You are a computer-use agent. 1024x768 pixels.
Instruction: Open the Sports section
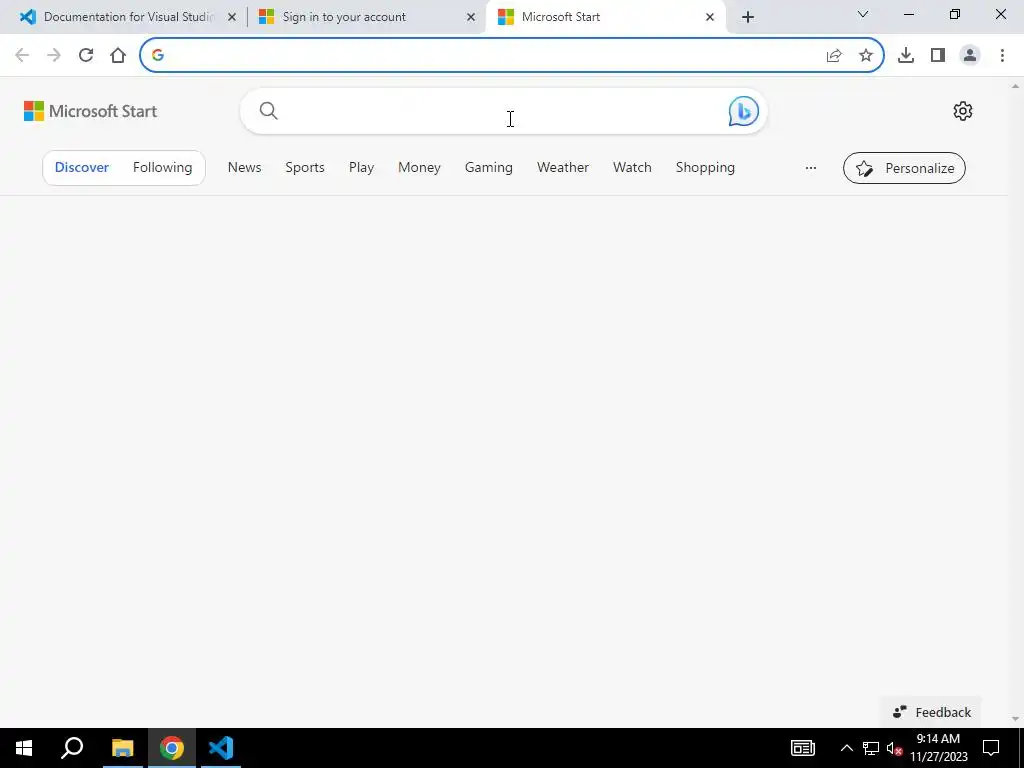point(305,167)
